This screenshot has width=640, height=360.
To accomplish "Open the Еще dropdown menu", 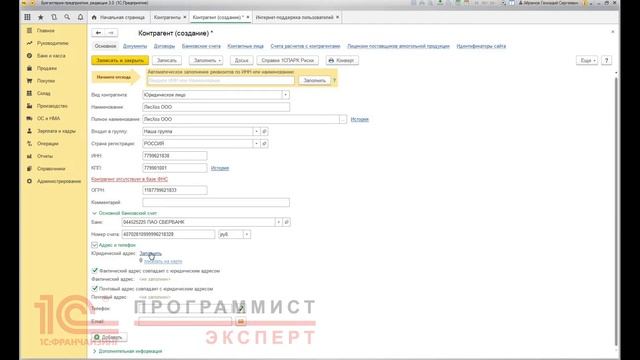I will click(587, 60).
